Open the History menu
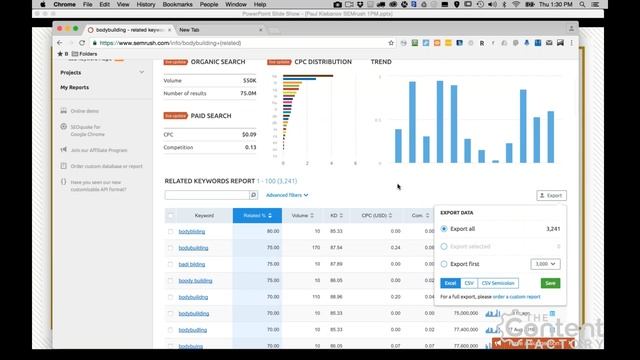The width and height of the screenshot is (640, 360). pos(146,4)
